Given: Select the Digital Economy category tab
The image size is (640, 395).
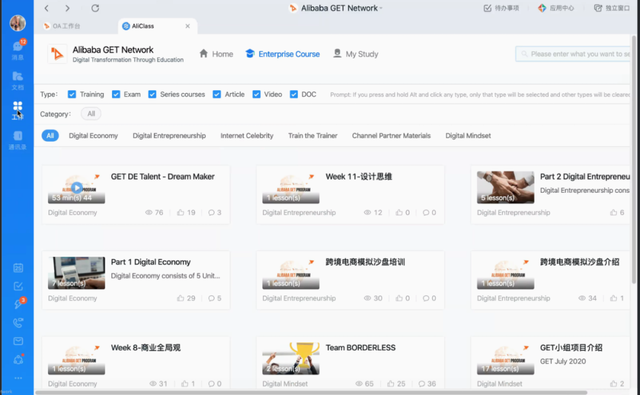Looking at the screenshot, I should coord(93,135).
